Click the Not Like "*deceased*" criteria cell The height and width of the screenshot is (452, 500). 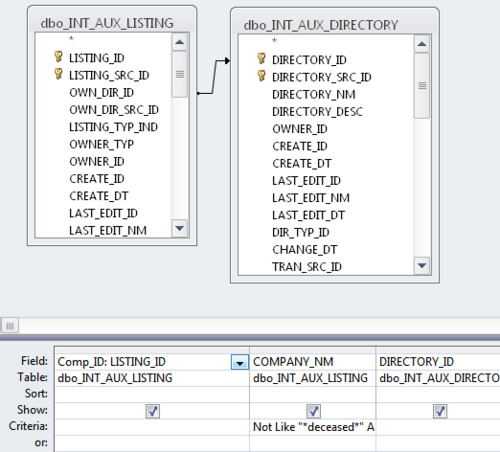tap(313, 427)
